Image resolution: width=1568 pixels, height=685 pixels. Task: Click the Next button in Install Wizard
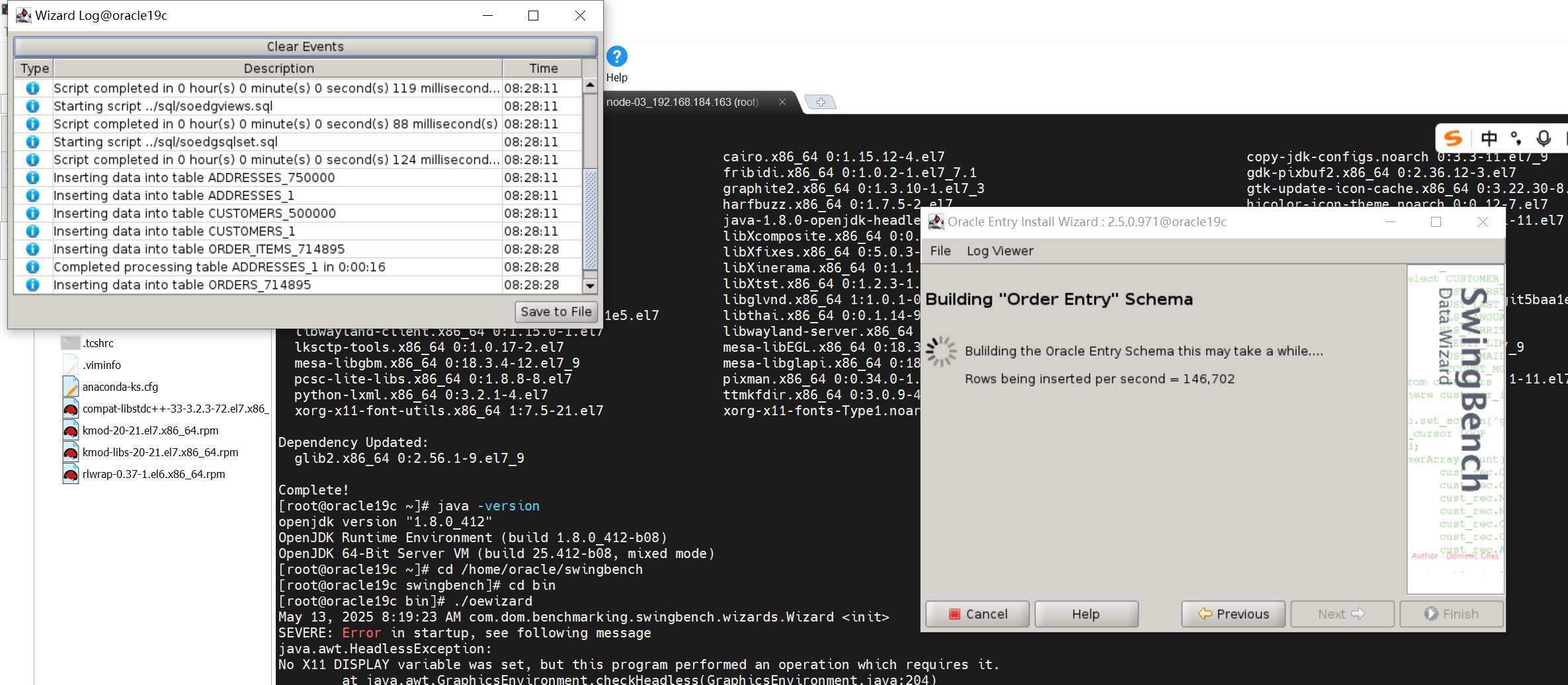(1342, 614)
